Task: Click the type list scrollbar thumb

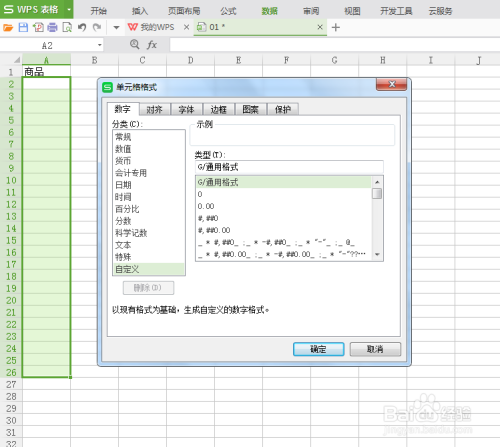Action: (x=377, y=193)
